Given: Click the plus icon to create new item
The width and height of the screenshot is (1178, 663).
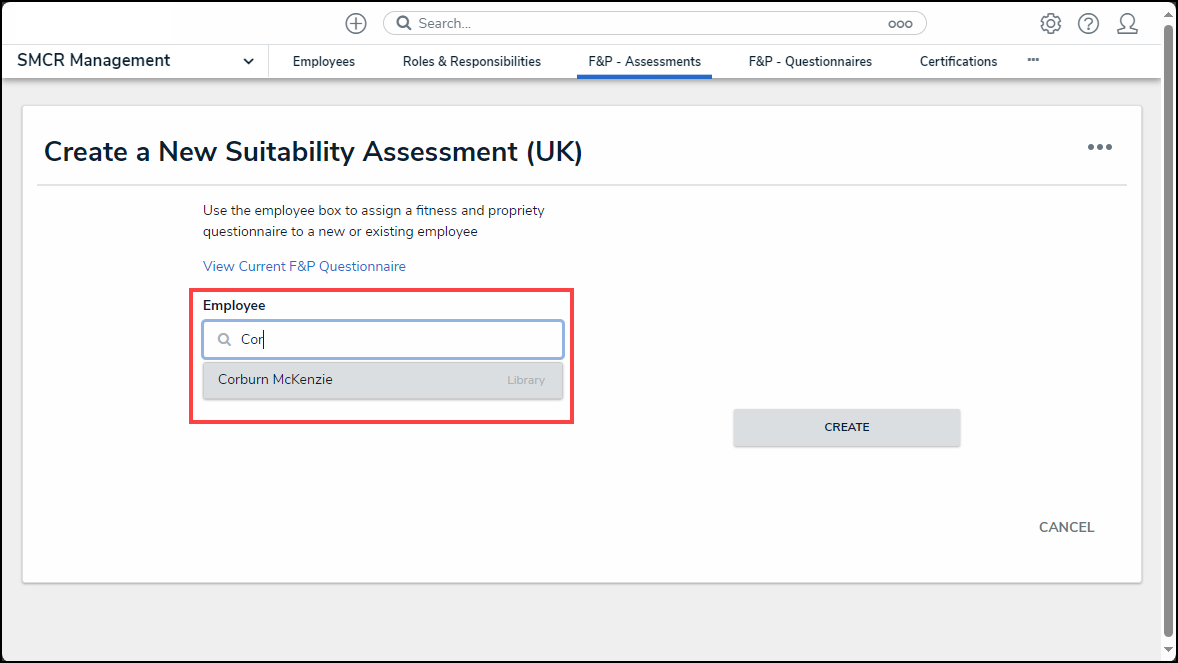Looking at the screenshot, I should (x=355, y=23).
